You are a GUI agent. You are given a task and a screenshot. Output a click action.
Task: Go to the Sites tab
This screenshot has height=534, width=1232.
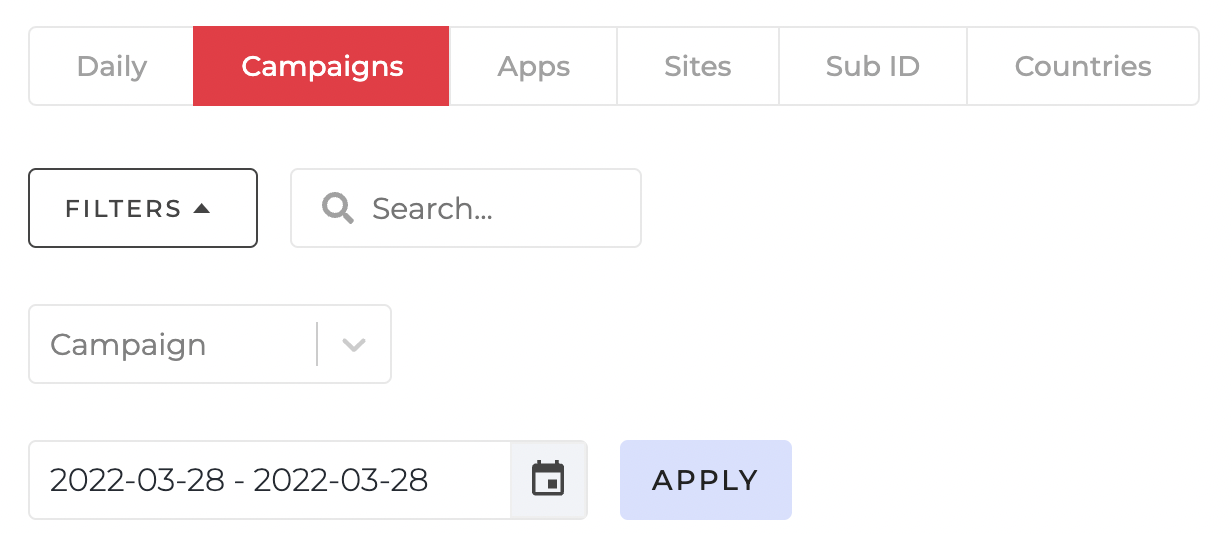(698, 66)
